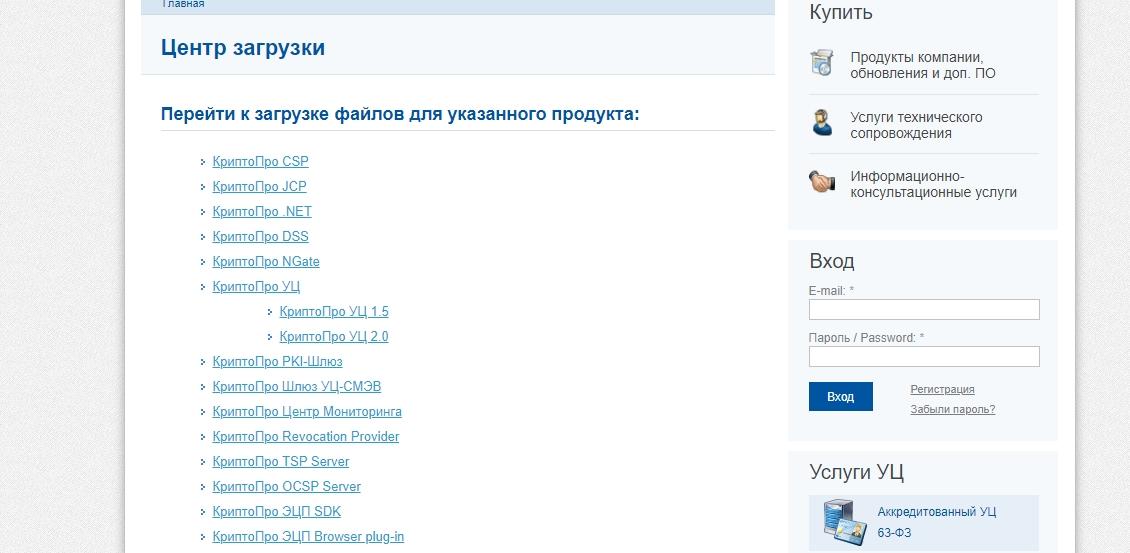Go to КриптоПро PKI-Шлюз downloads
Screen dimensions: 1130x553
point(277,362)
